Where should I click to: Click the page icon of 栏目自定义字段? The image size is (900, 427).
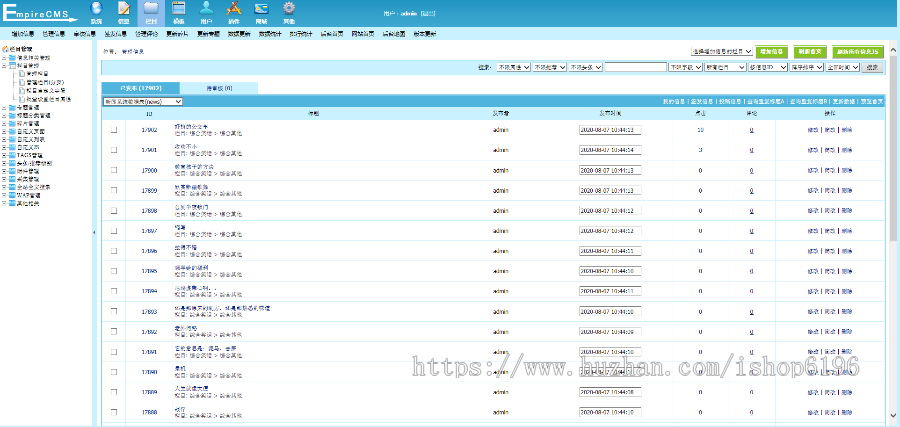click(22, 90)
